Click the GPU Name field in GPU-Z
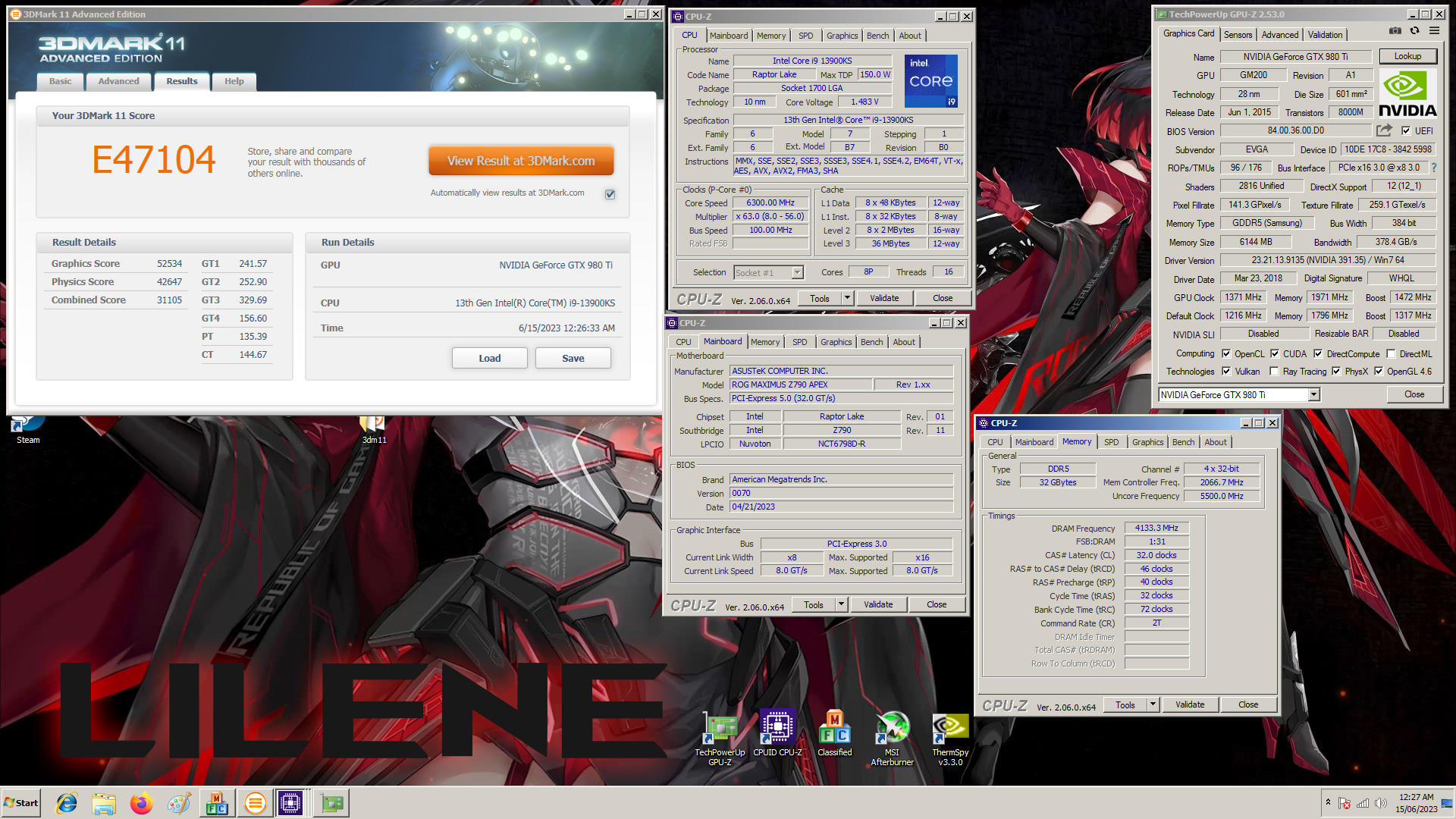This screenshot has height=819, width=1456. click(1295, 56)
